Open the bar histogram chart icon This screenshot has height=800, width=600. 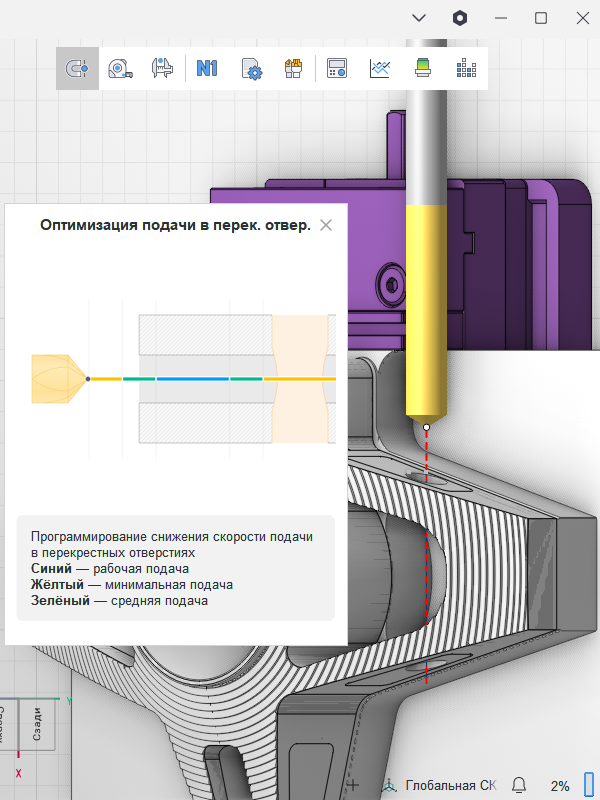tap(466, 69)
